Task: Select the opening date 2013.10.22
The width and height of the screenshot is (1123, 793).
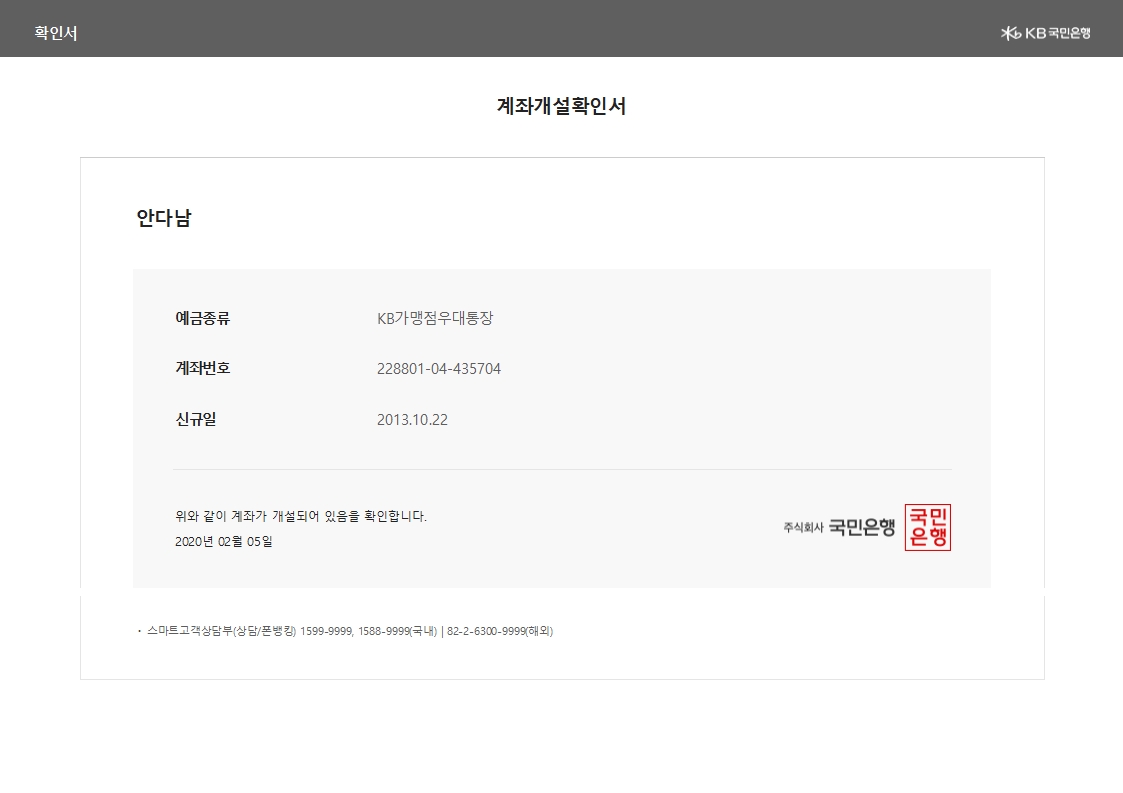Action: 412,419
